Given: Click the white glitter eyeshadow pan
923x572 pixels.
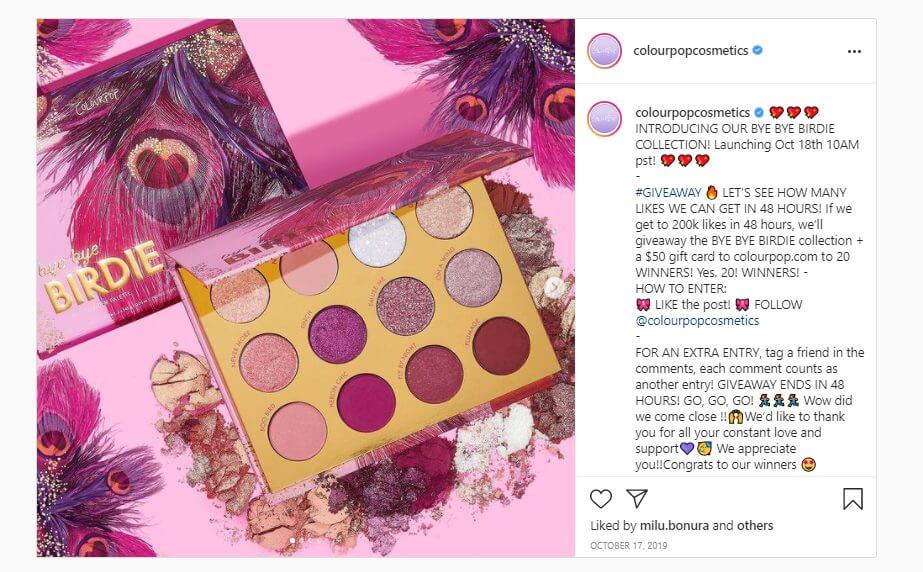Looking at the screenshot, I should tap(377, 240).
